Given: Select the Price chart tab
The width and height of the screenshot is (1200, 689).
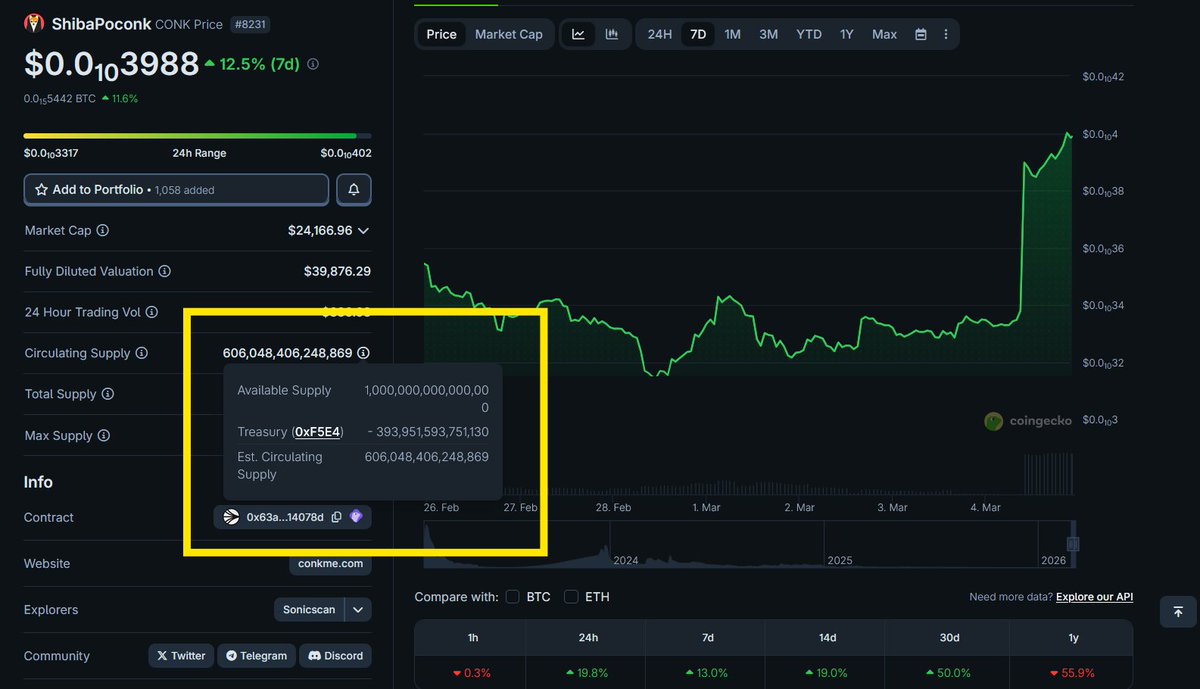Looking at the screenshot, I should click(441, 34).
